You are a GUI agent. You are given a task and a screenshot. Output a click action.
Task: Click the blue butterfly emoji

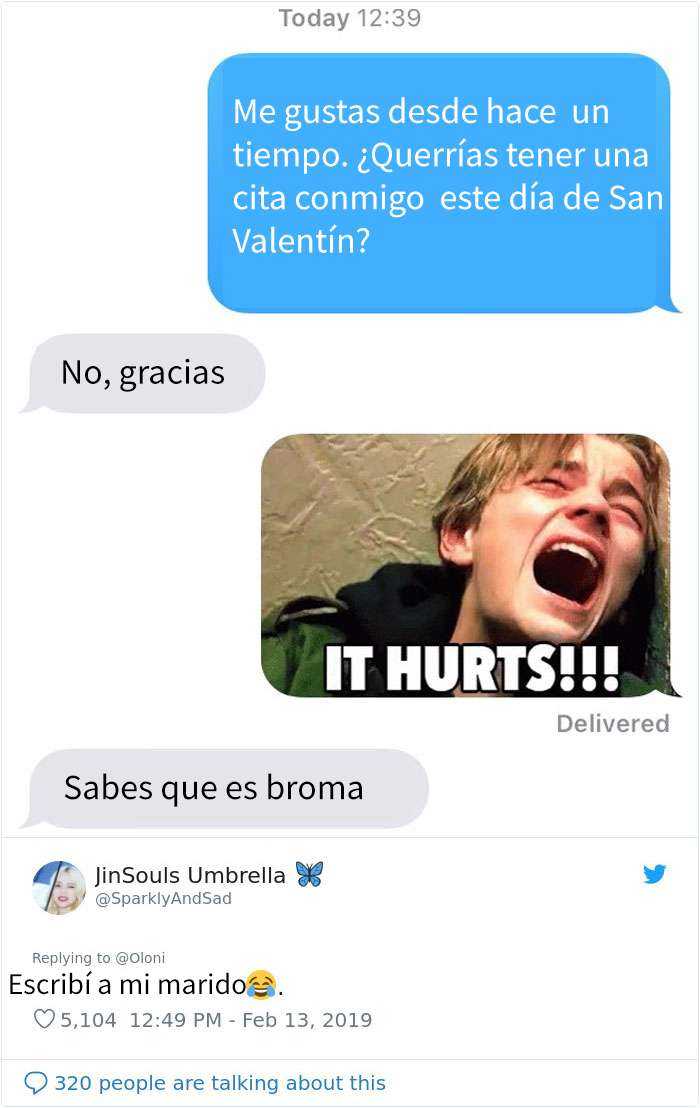[x=309, y=874]
